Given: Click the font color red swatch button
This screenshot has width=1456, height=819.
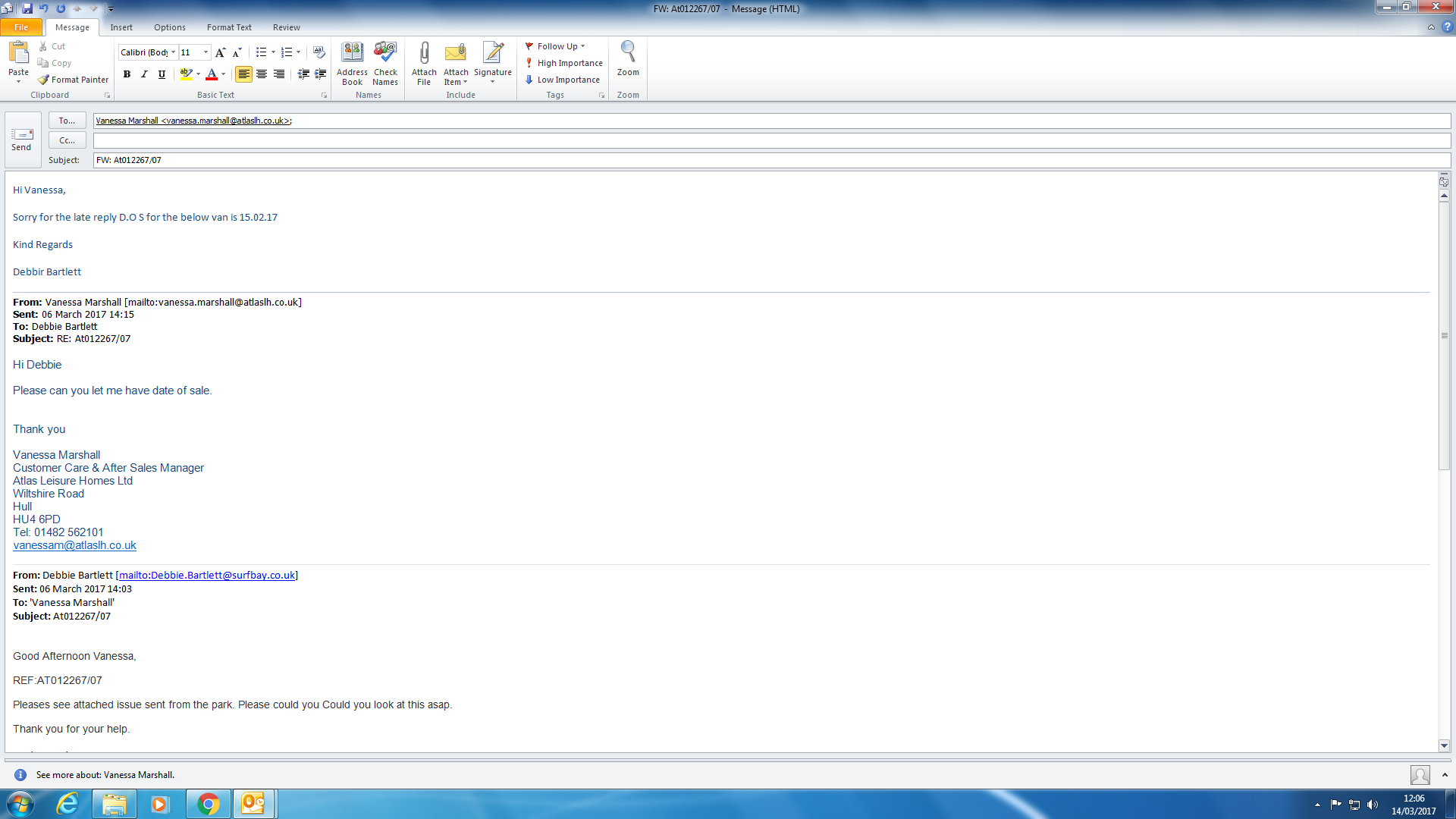Looking at the screenshot, I should (212, 74).
